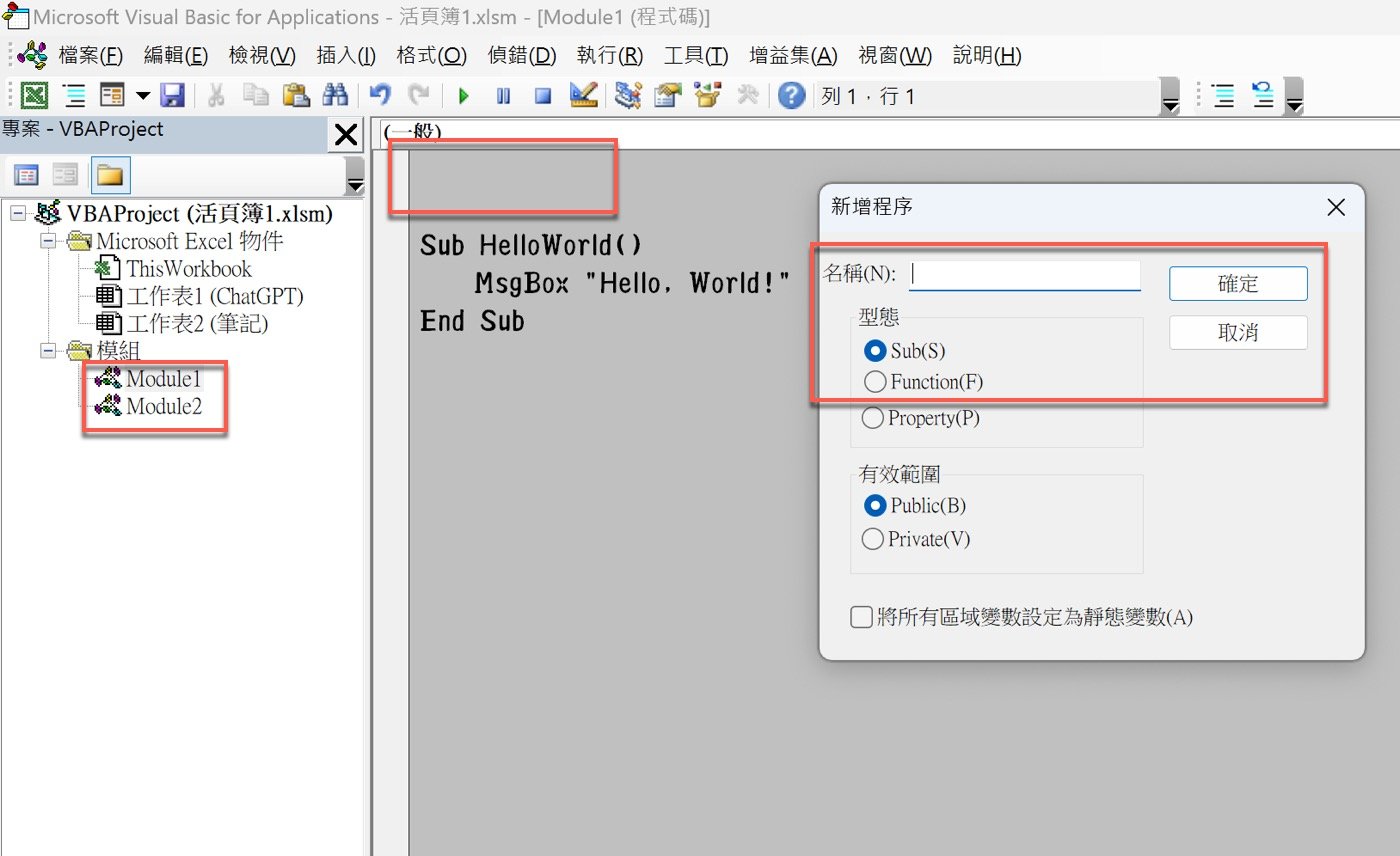Image resolution: width=1400 pixels, height=856 pixels.
Task: Choose the Private(V) scope option
Action: coord(874,539)
